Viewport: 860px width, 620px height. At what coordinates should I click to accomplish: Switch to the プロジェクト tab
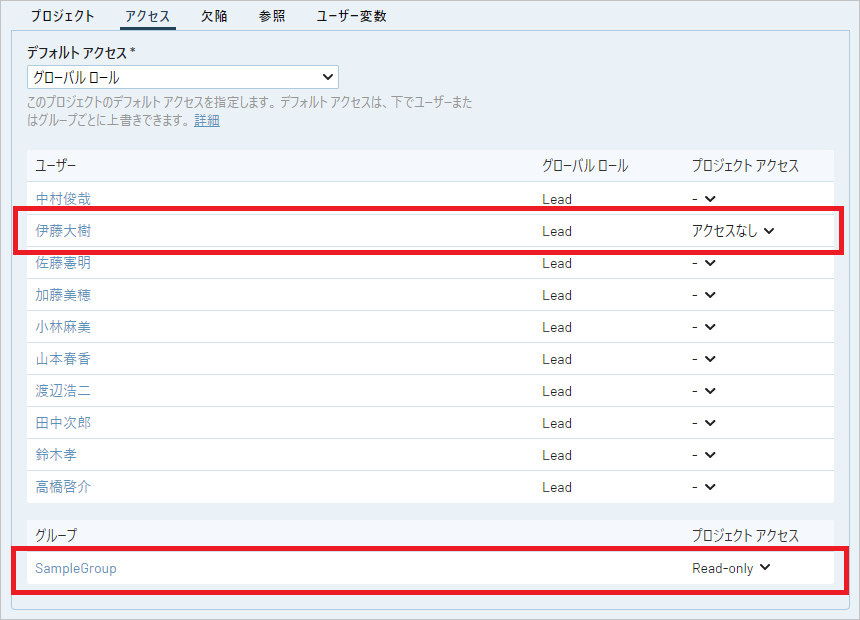click(62, 16)
